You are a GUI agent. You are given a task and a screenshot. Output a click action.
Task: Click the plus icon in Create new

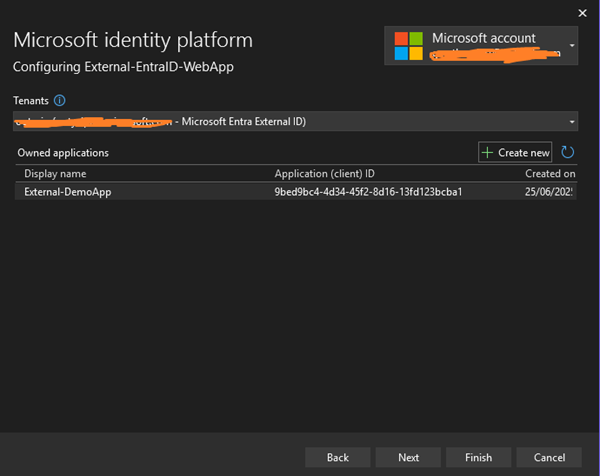[x=488, y=152]
